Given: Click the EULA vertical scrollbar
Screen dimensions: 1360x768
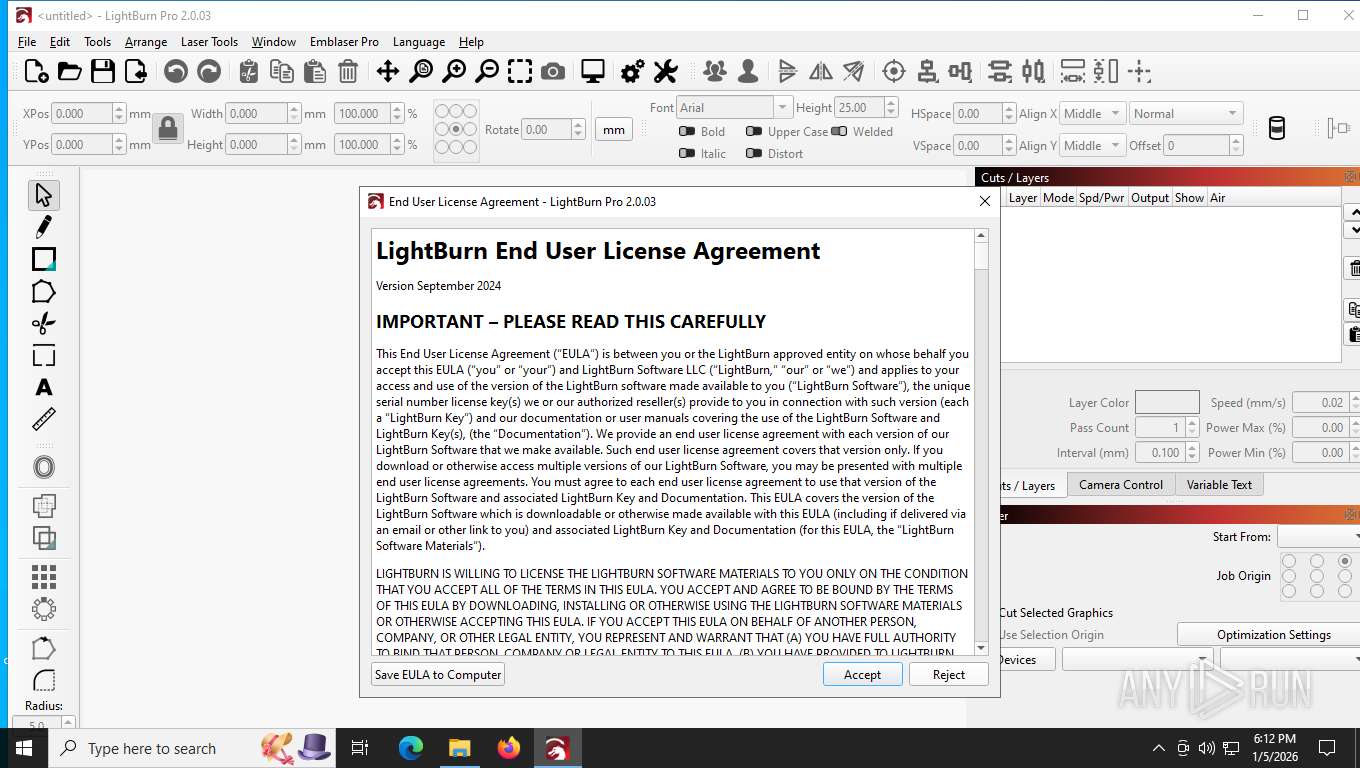Looking at the screenshot, I should point(981,442).
